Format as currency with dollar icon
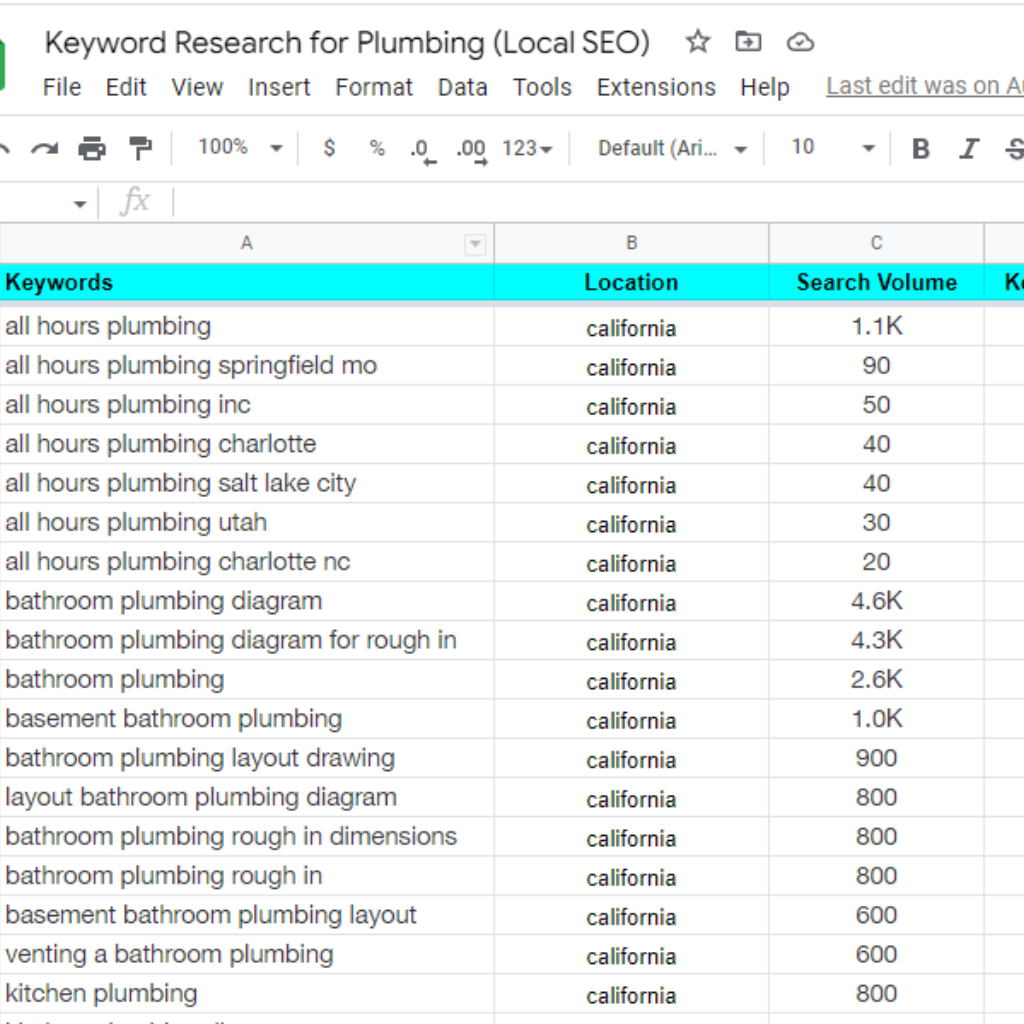 pyautogui.click(x=330, y=148)
